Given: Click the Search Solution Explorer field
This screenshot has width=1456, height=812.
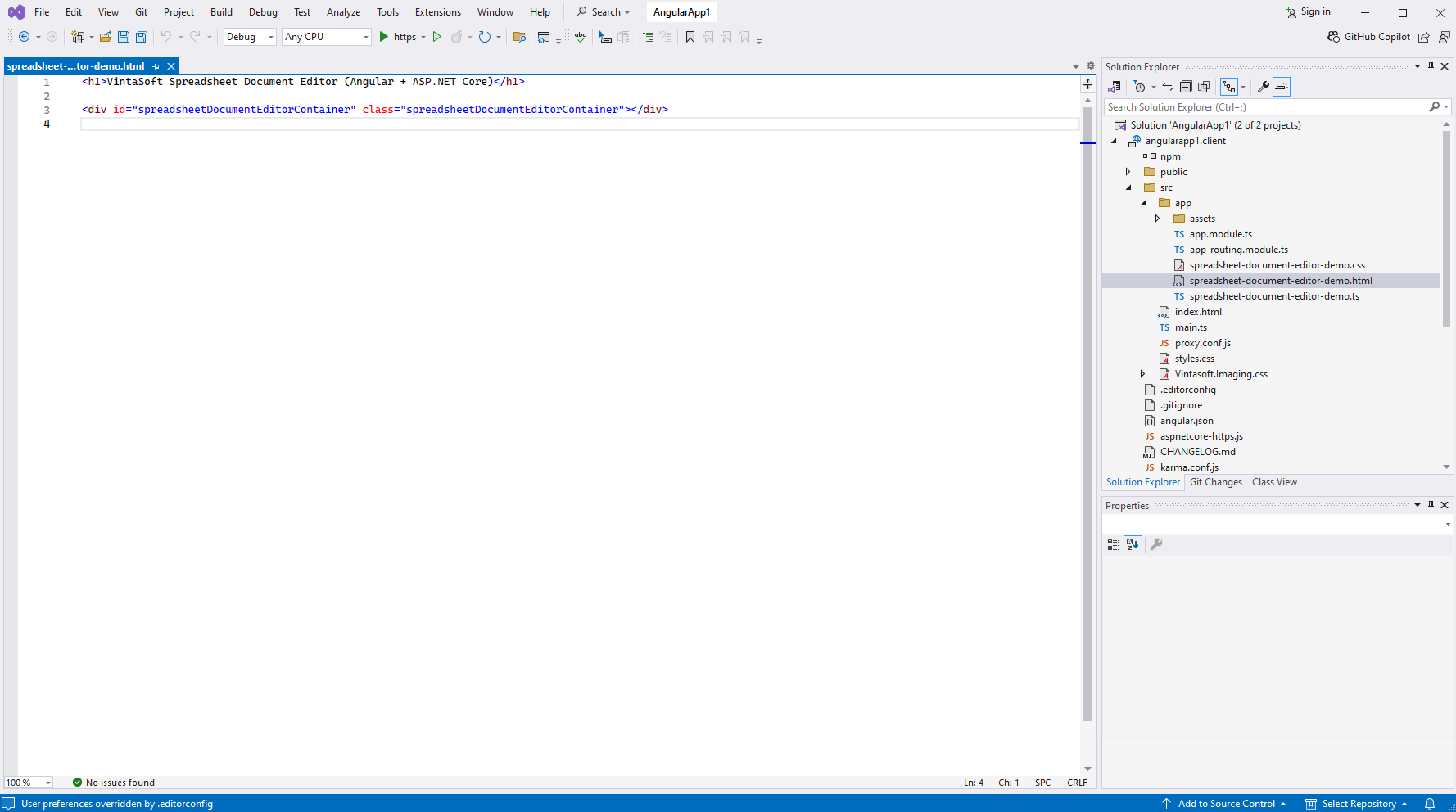Looking at the screenshot, I should [x=1265, y=107].
